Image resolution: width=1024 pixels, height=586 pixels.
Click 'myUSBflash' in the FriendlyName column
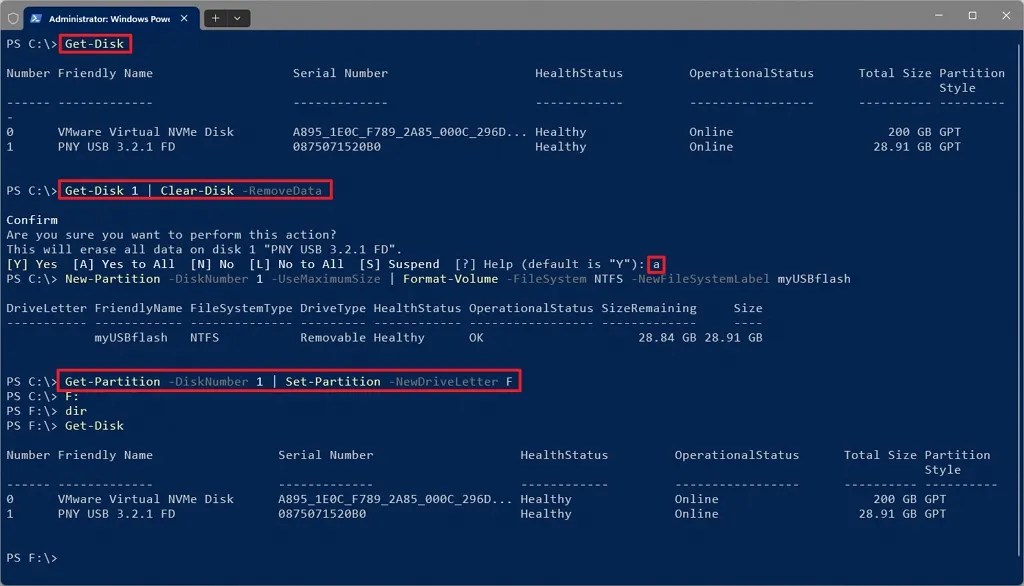131,338
